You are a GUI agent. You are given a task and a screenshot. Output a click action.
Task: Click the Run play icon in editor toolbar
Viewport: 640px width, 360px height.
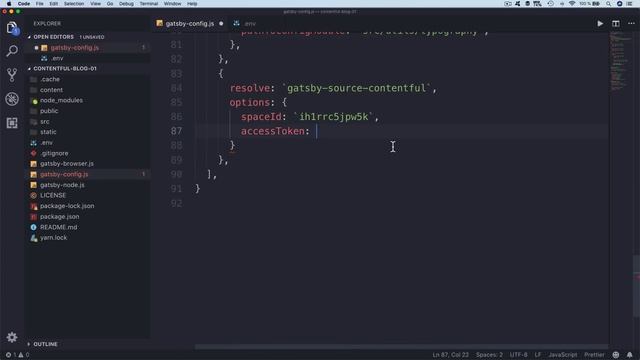pos(600,24)
